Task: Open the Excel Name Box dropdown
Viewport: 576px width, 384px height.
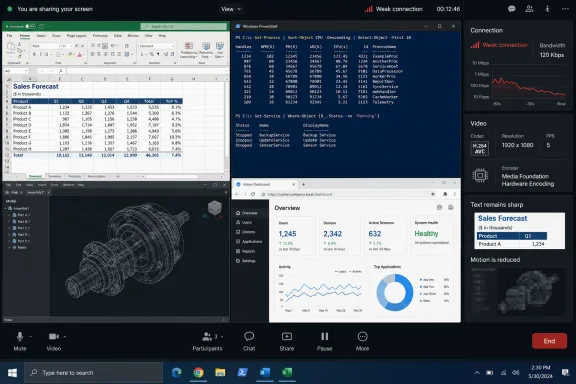Action: [26, 71]
